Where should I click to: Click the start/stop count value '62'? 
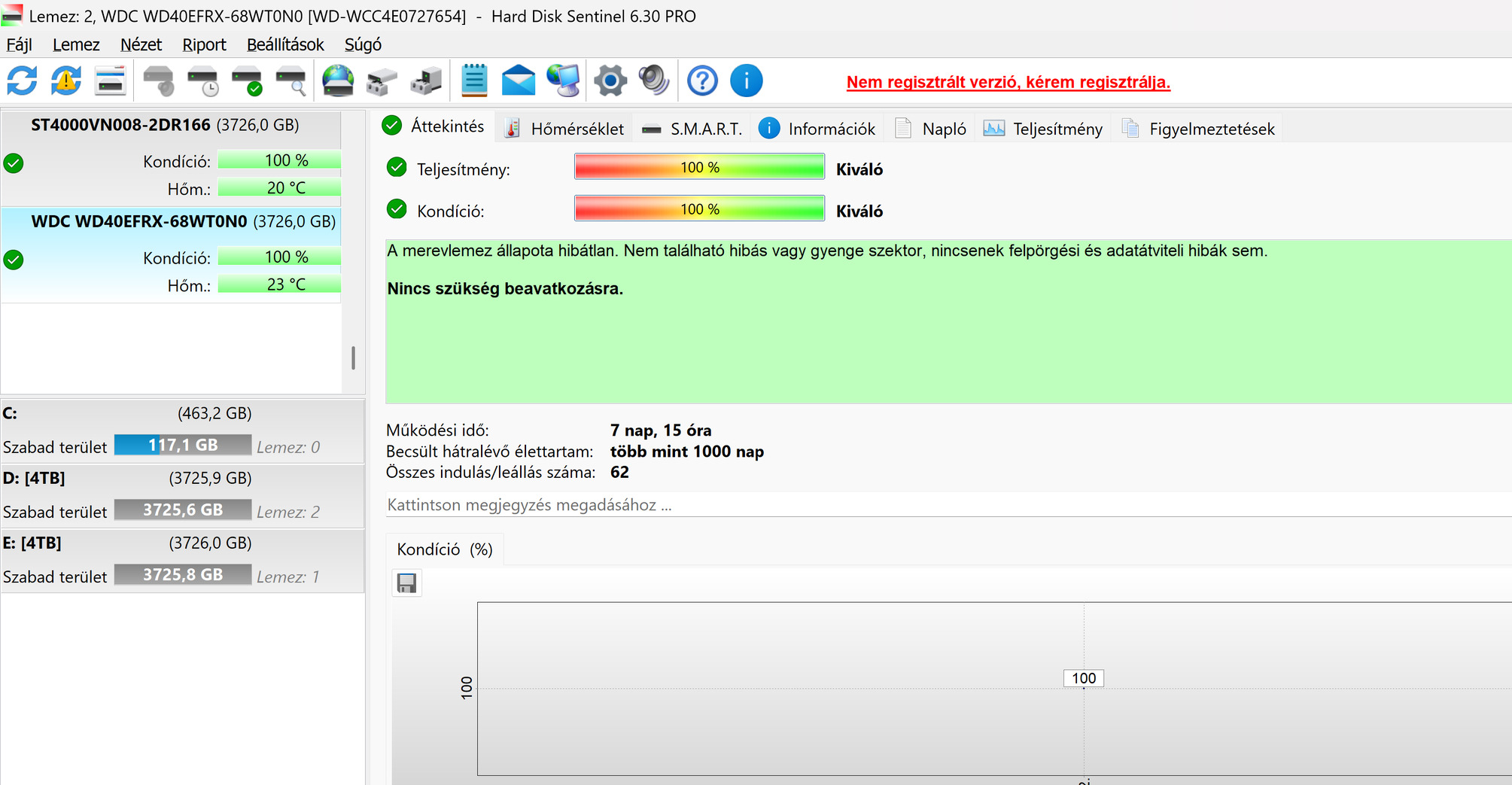(x=619, y=473)
